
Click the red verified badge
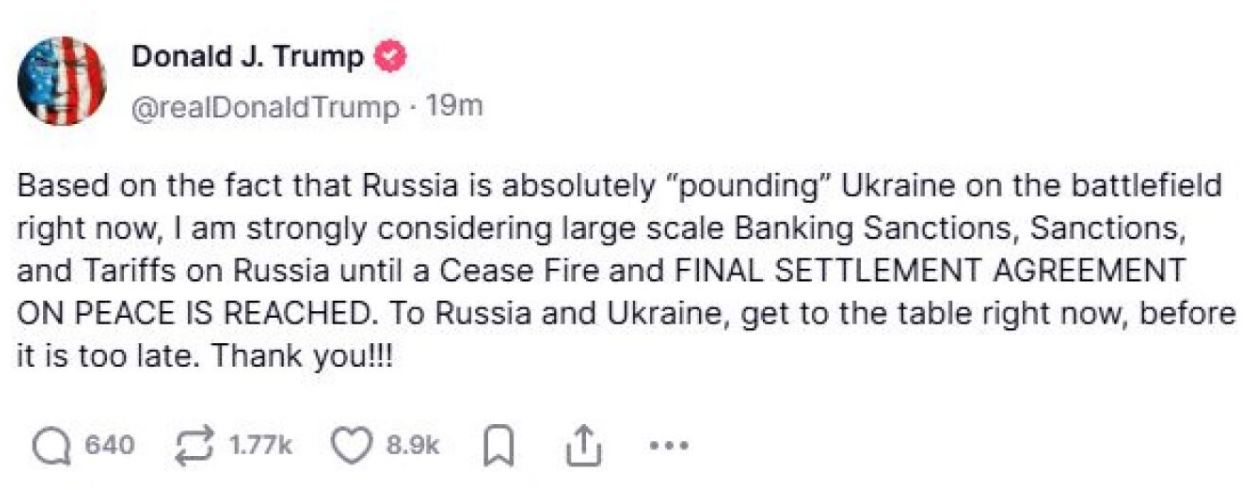[391, 58]
